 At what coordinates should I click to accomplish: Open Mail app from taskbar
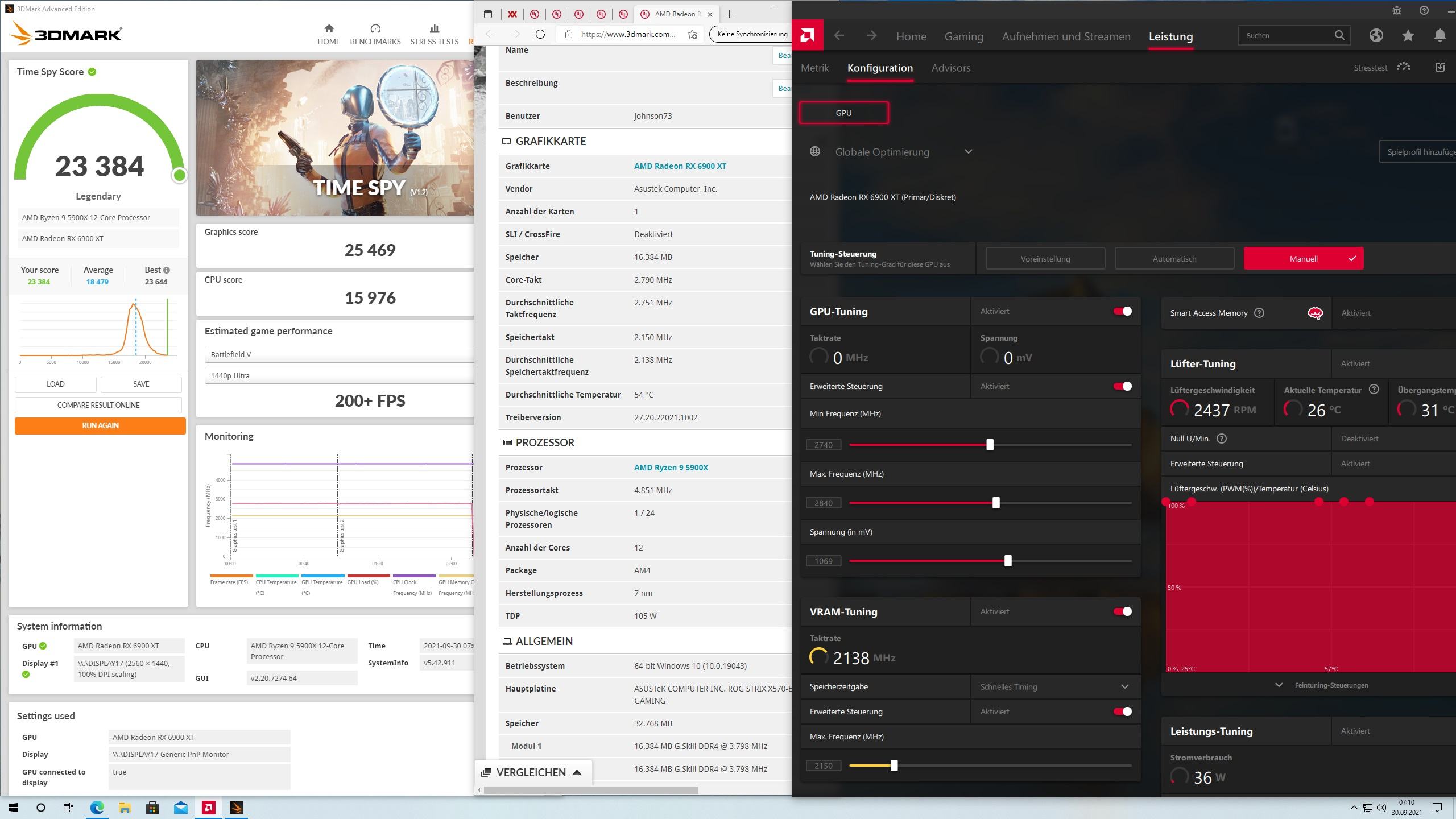(181, 808)
